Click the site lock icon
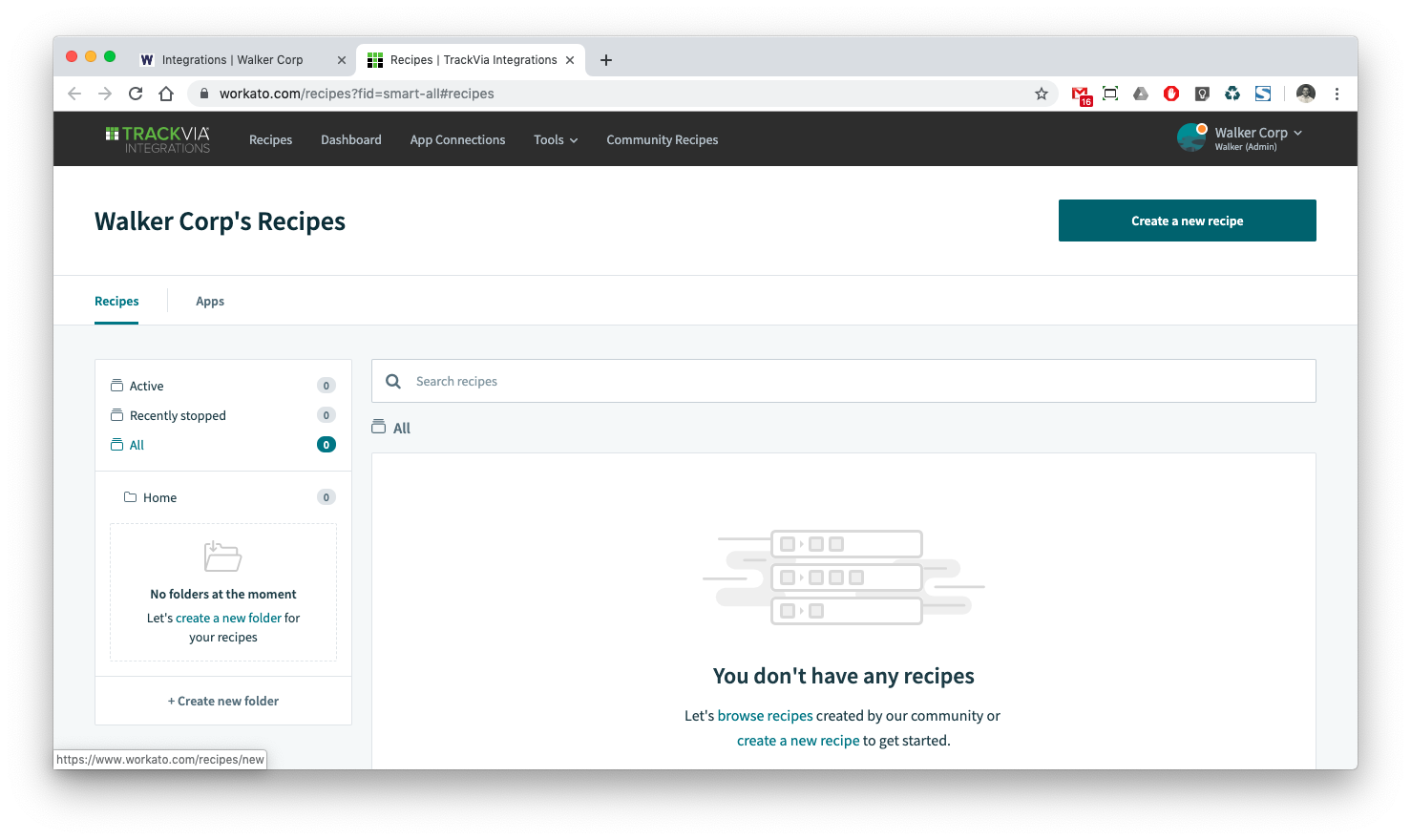The height and width of the screenshot is (840, 1411). click(203, 94)
